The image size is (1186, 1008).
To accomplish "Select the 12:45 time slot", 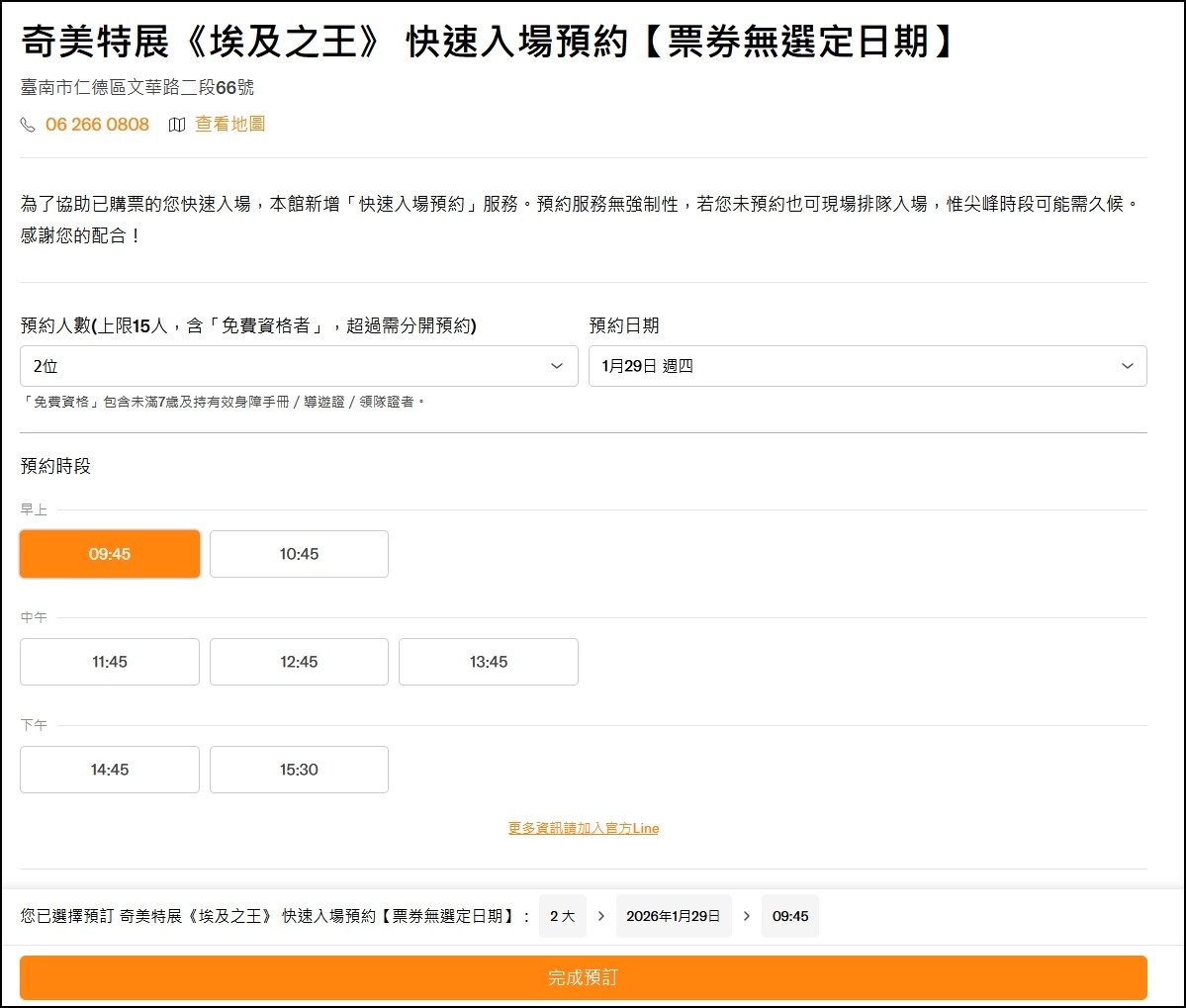I will [x=299, y=662].
